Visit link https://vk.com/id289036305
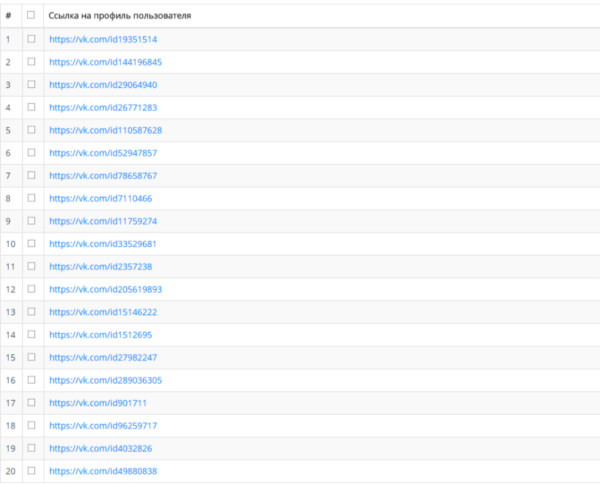This screenshot has width=600, height=485. click(106, 380)
